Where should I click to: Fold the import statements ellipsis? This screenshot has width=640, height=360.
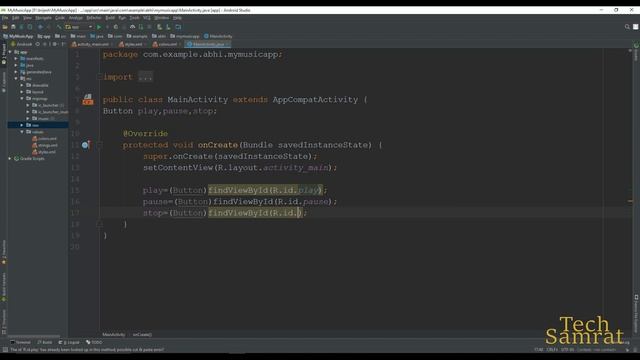(x=145, y=77)
